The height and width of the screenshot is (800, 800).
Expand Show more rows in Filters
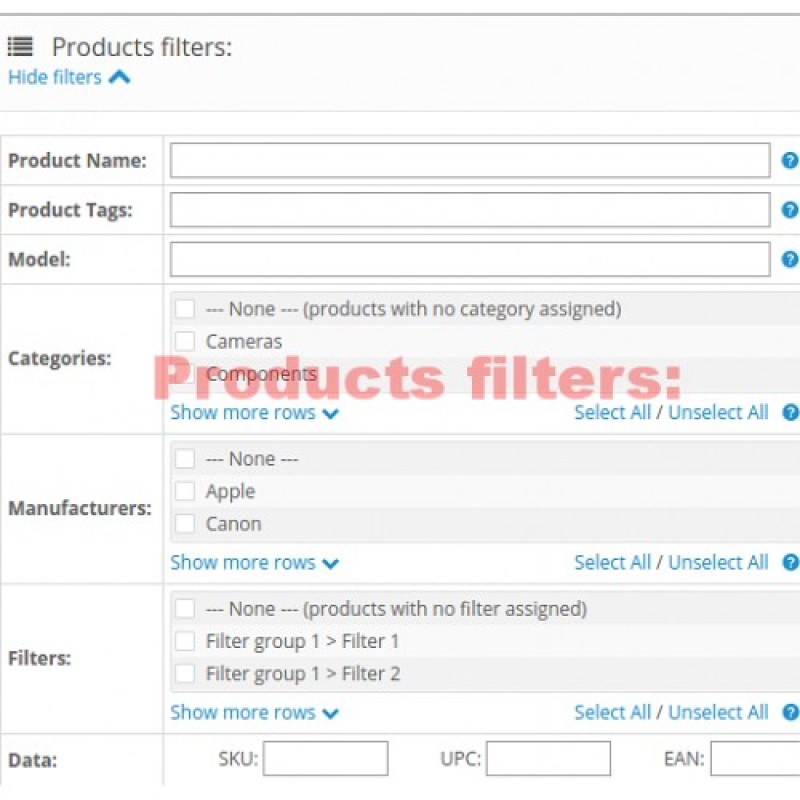243,712
